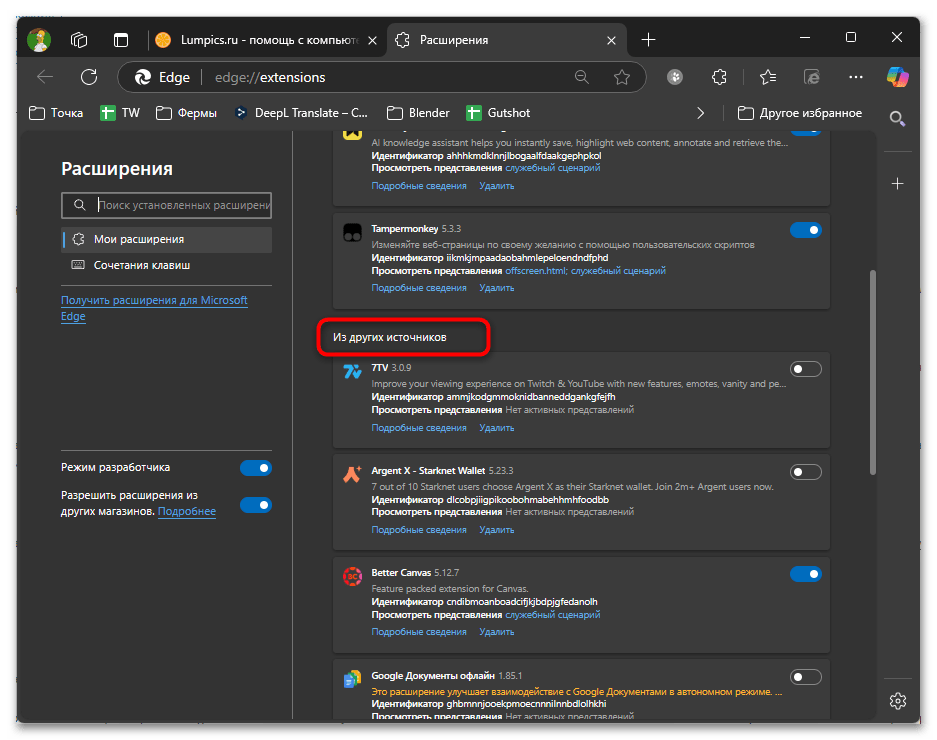Open sidebar settings gear icon
This screenshot has height=740, width=937.
[898, 701]
